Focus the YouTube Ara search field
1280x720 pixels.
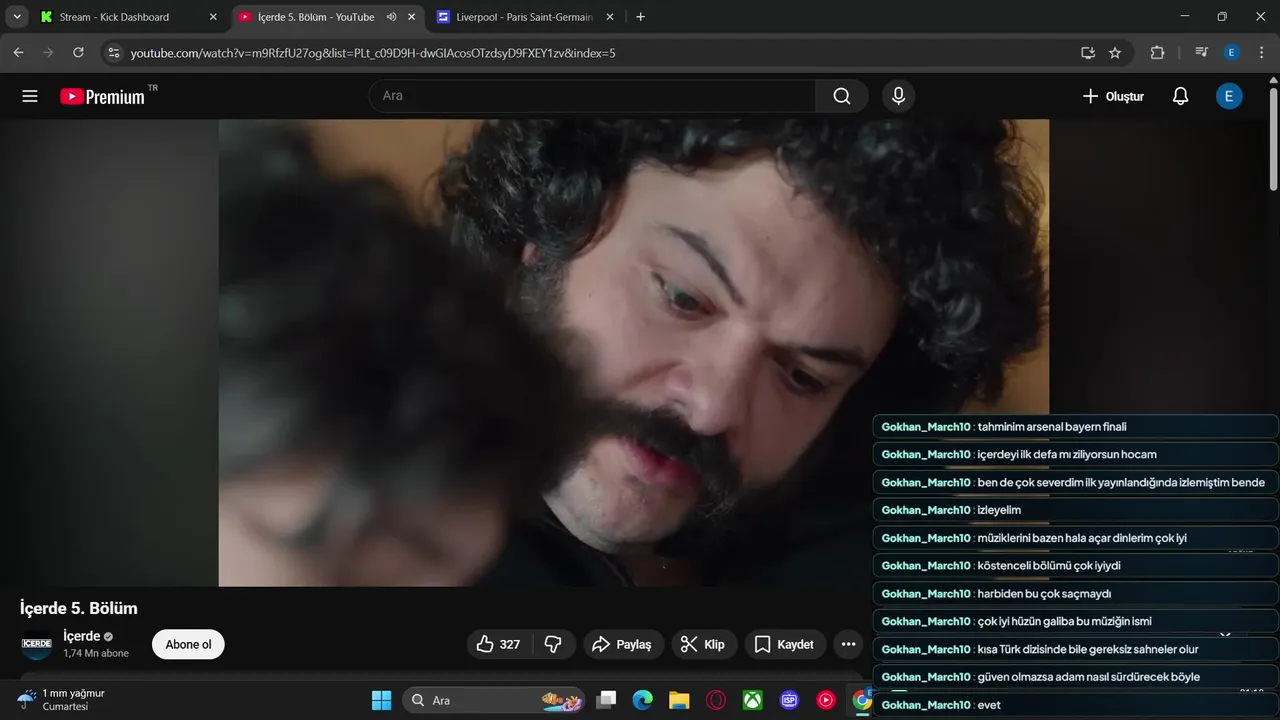click(x=593, y=96)
